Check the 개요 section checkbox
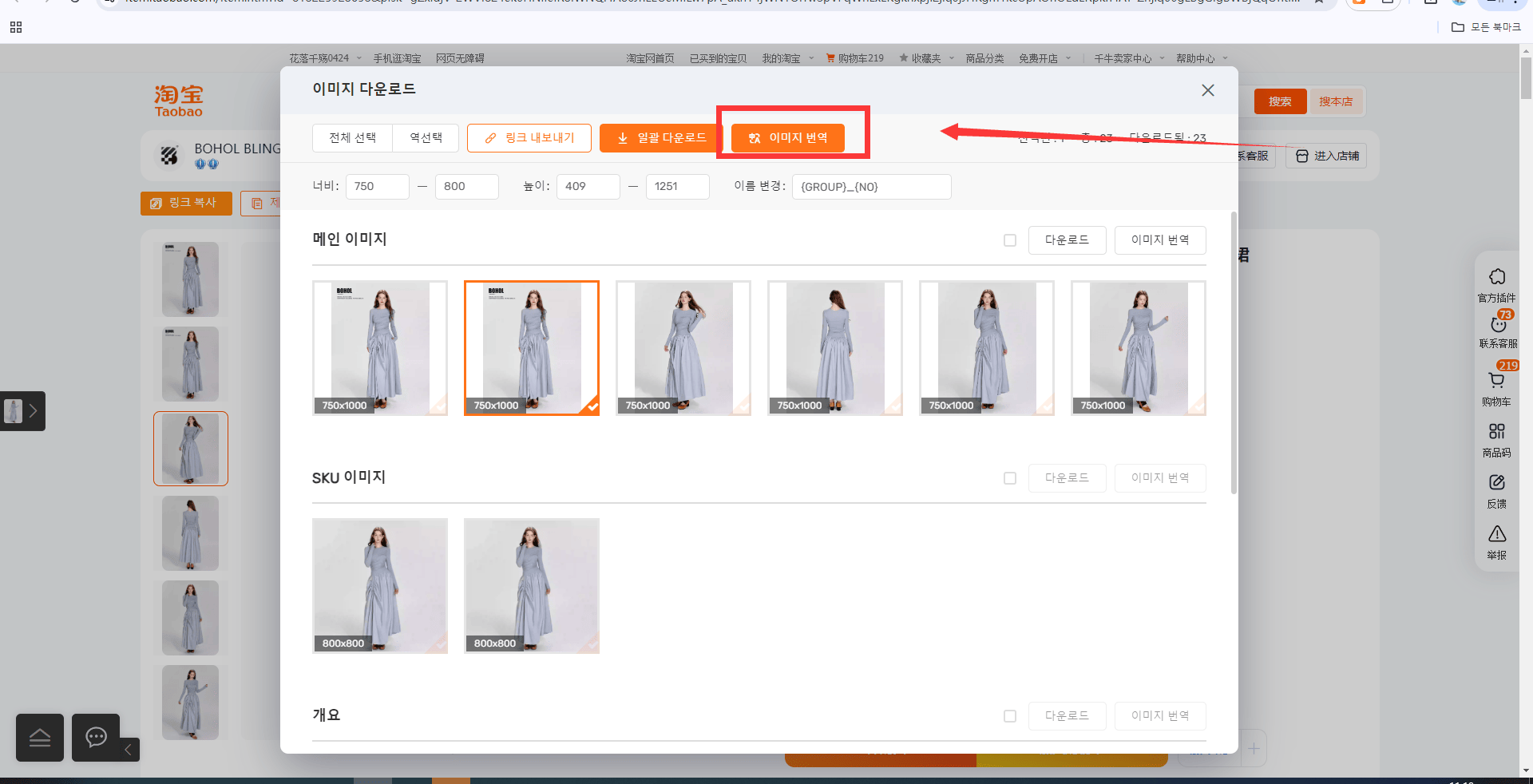 click(1010, 716)
